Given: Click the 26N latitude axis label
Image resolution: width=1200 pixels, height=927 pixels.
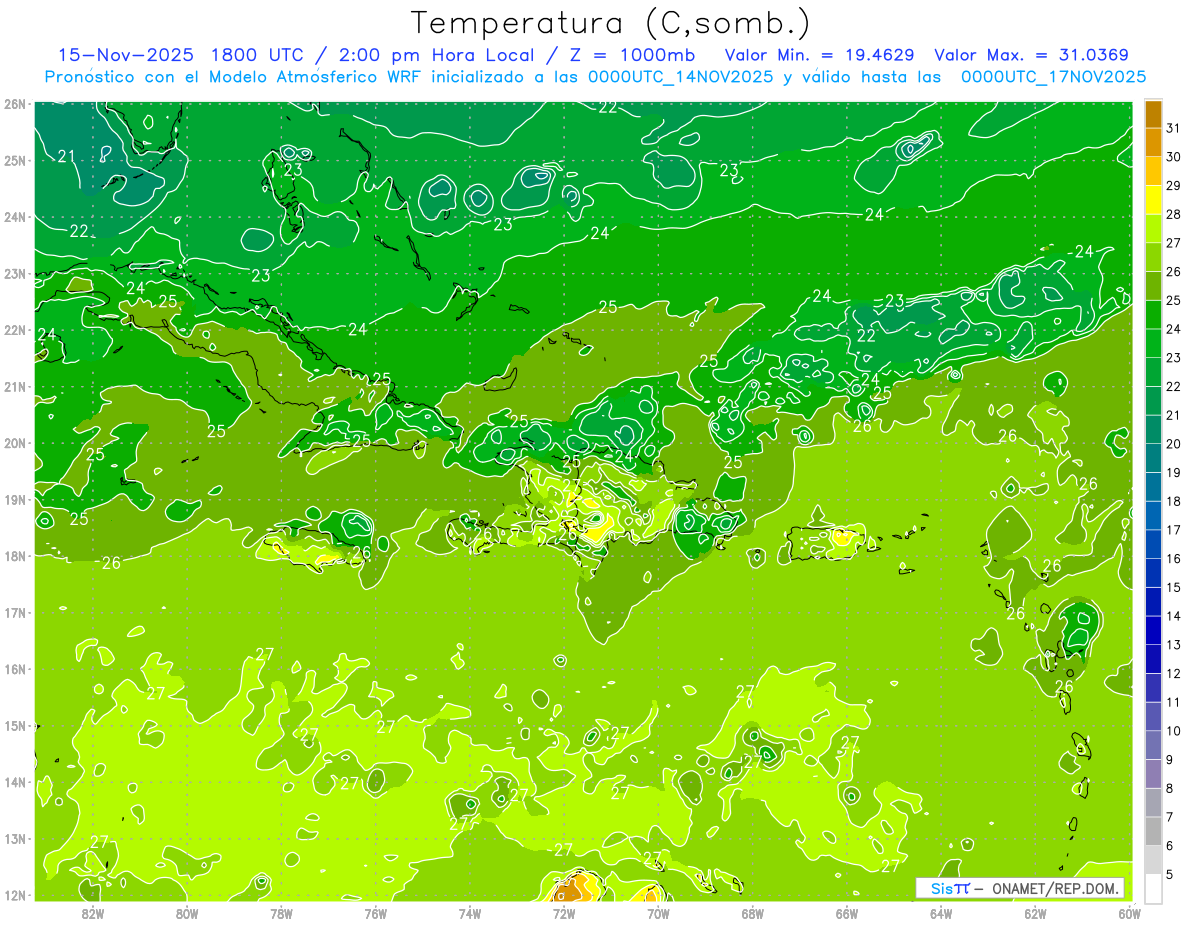Looking at the screenshot, I should [15, 104].
